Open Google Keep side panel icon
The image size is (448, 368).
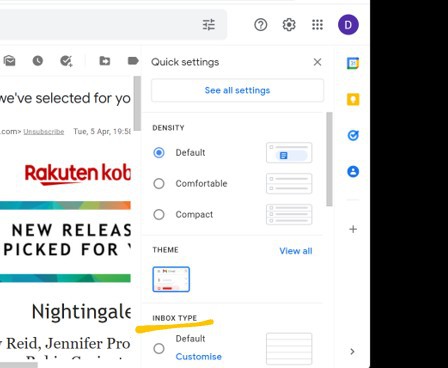pos(353,99)
